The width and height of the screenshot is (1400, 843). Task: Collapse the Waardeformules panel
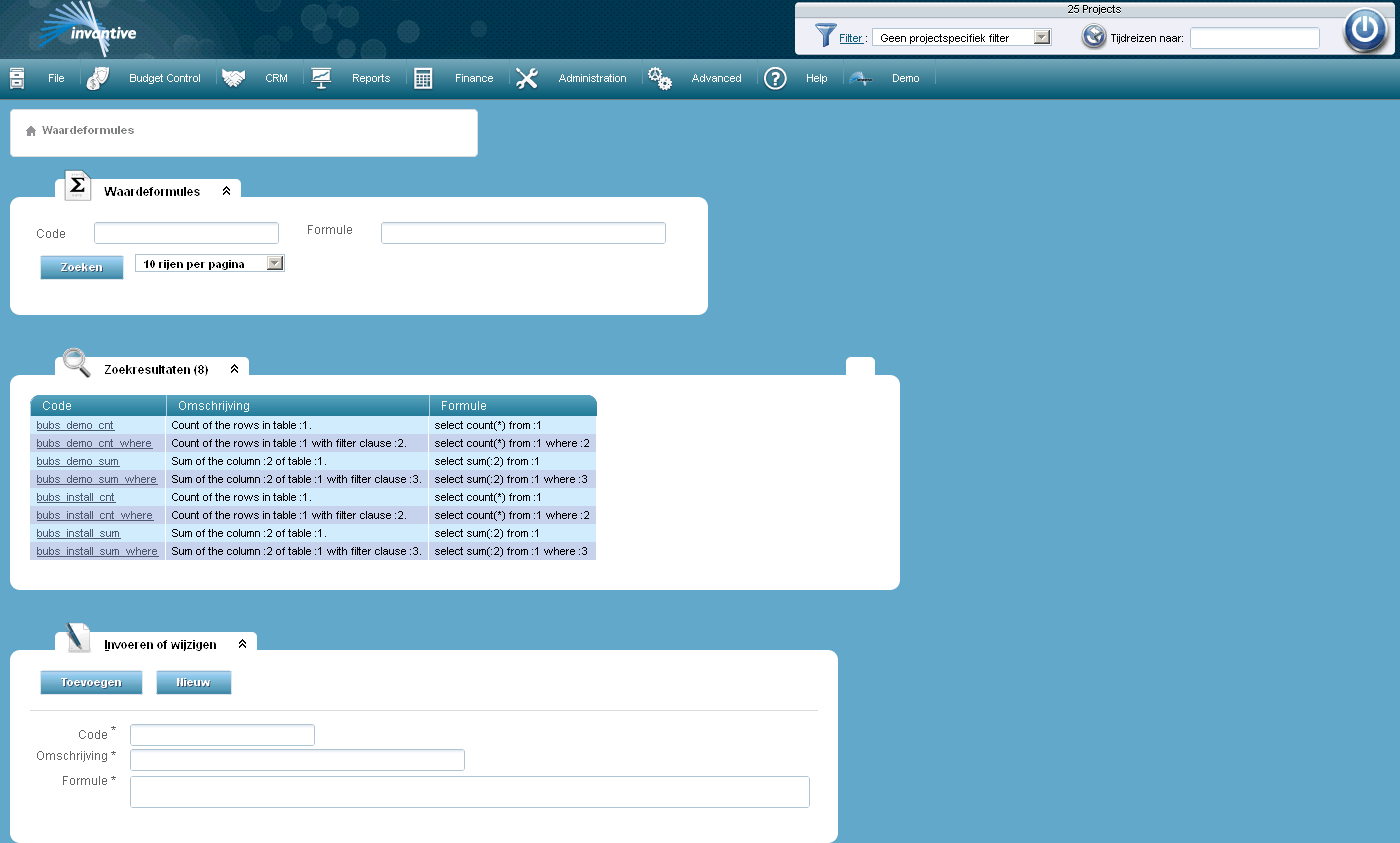[x=226, y=191]
